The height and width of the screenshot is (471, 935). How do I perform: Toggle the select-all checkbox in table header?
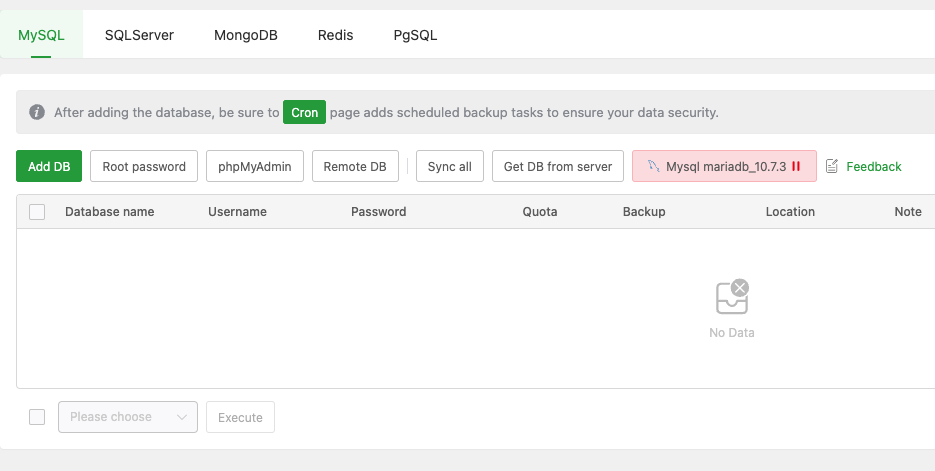point(37,212)
